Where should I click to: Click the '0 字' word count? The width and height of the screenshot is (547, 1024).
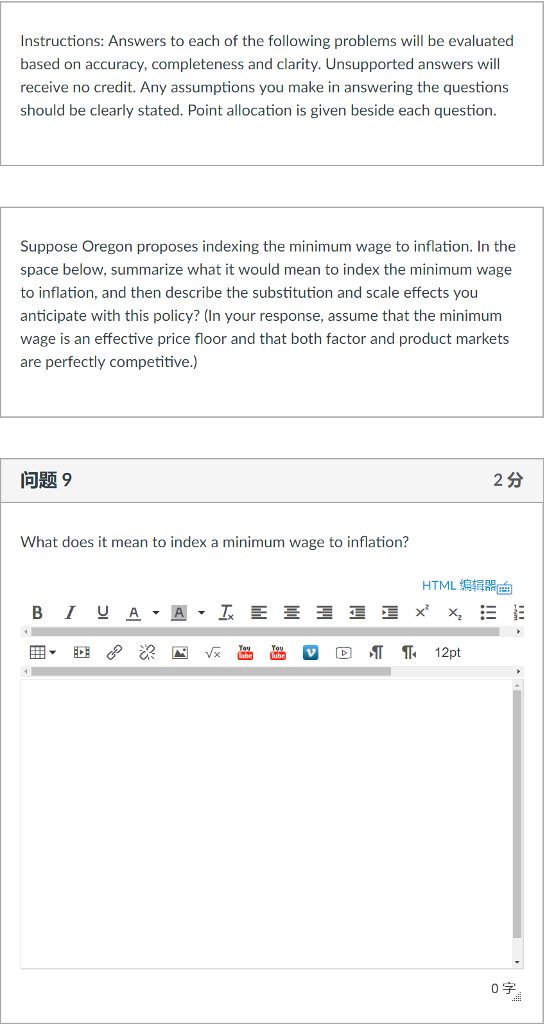tap(503, 989)
